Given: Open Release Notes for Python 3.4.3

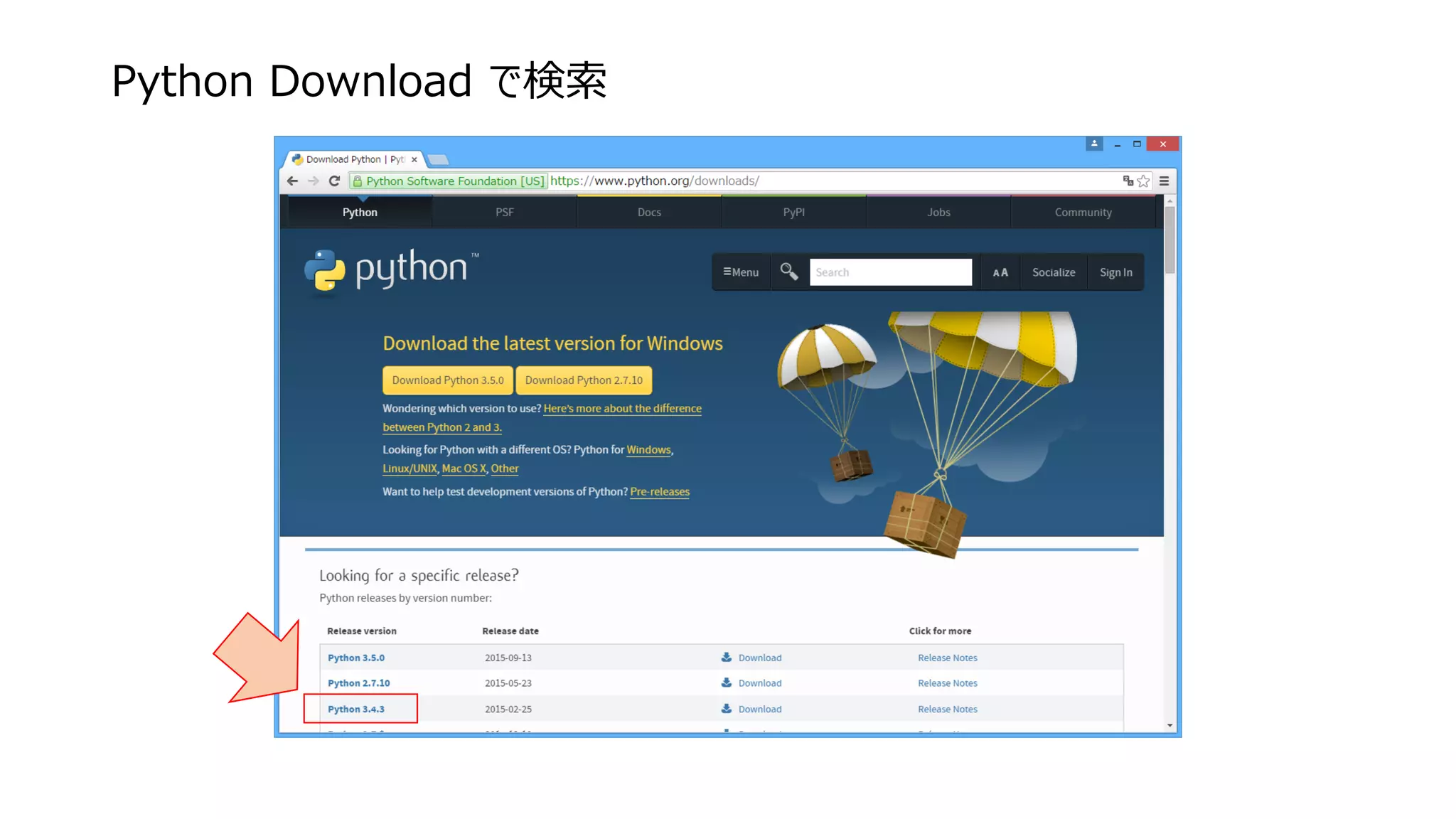Looking at the screenshot, I should click(x=948, y=709).
